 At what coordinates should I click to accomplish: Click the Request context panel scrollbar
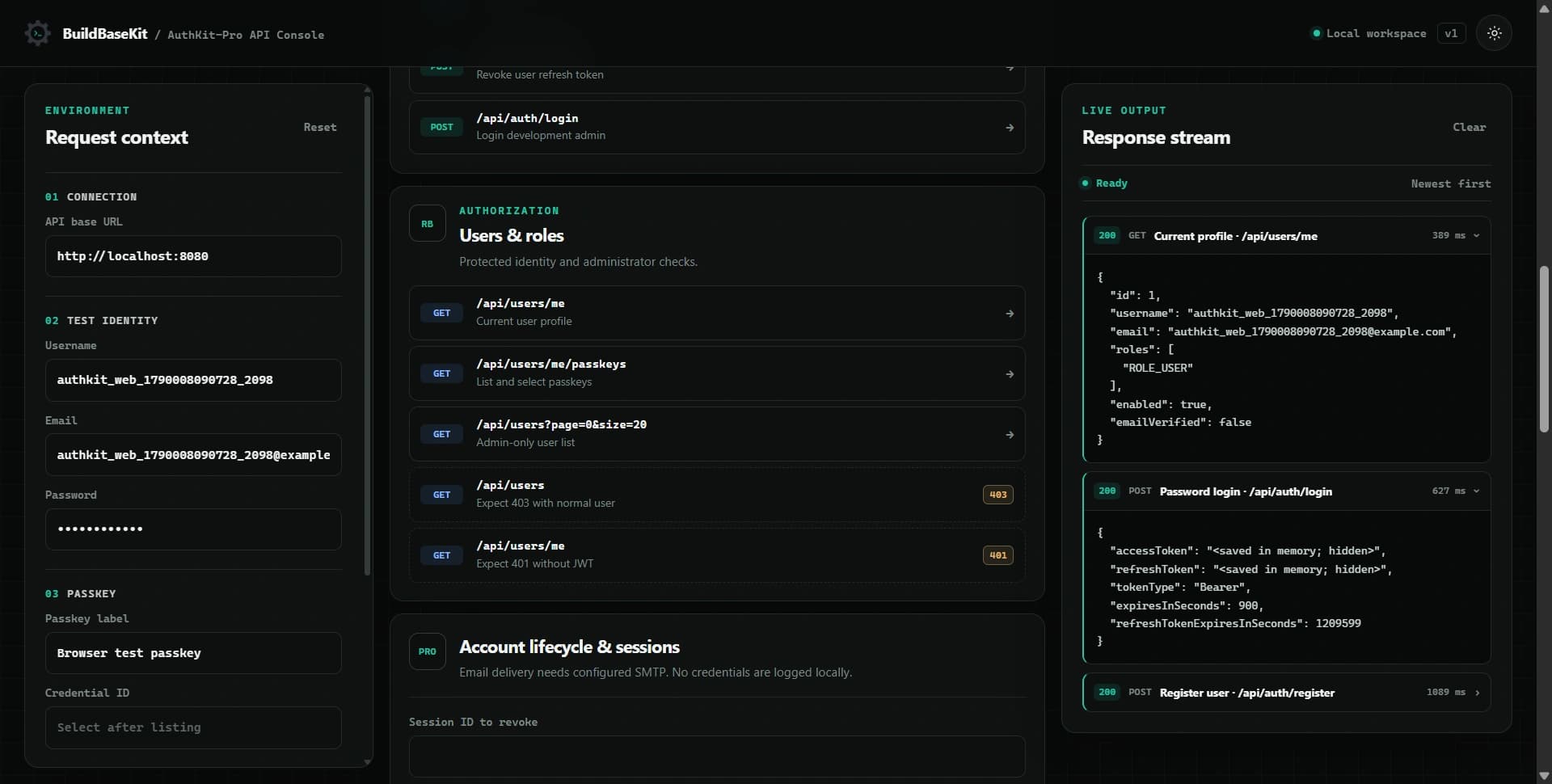(368, 335)
